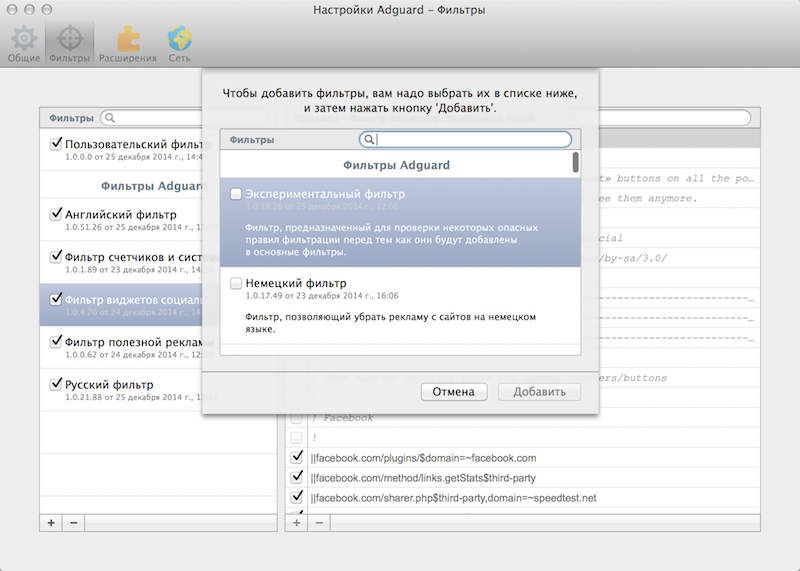Select the Фильтры toolbar tab
Viewport: 800px width, 571px height.
point(69,44)
